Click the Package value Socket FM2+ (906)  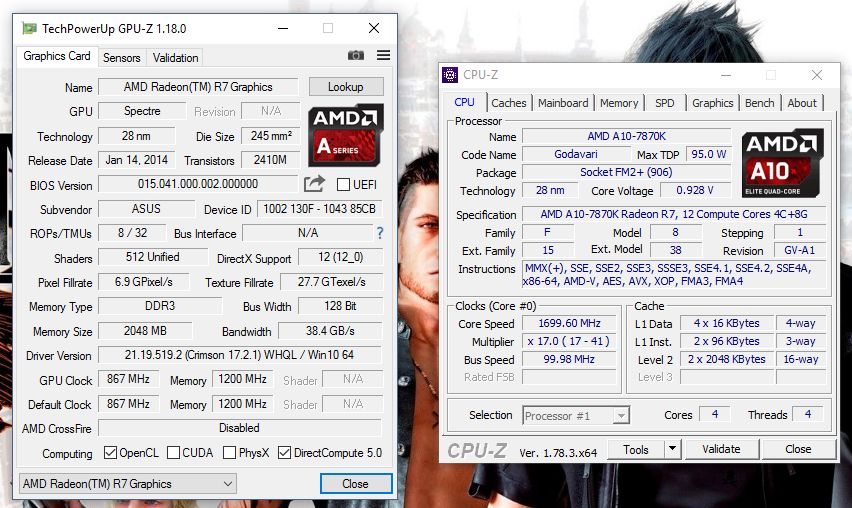click(x=627, y=172)
